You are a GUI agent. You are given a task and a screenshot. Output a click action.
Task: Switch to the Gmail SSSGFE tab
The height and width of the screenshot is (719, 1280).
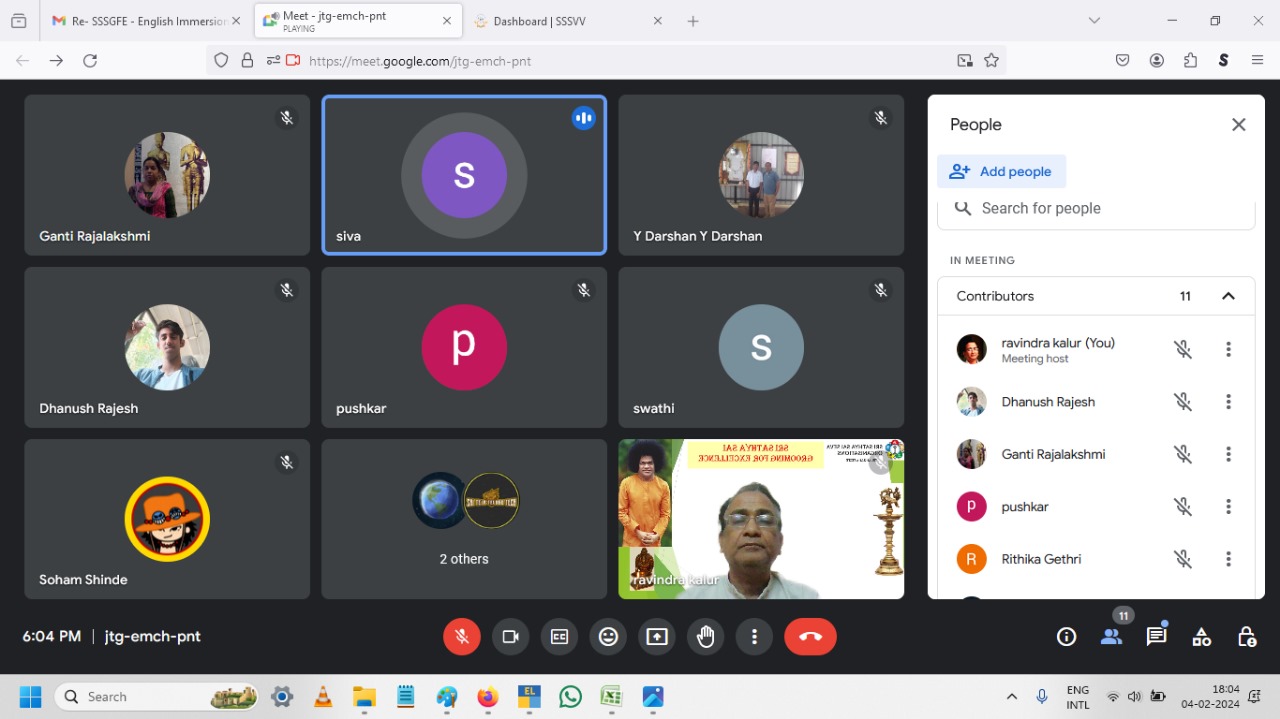145,21
